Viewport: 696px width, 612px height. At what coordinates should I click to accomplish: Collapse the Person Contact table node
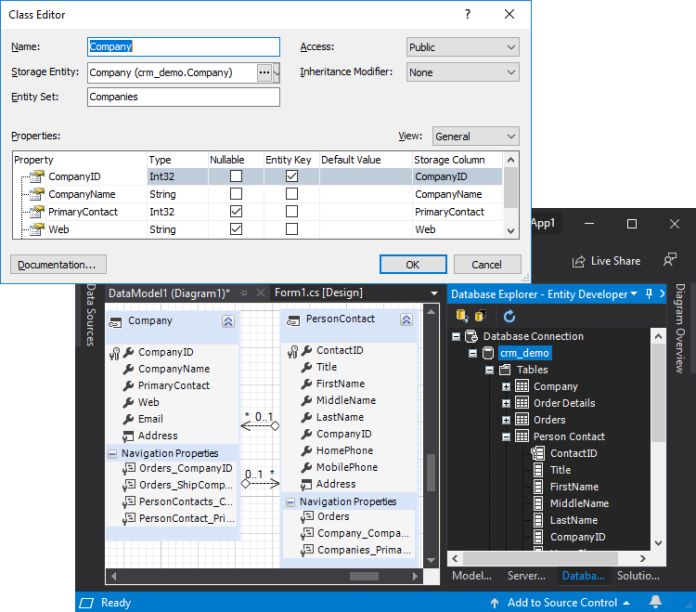(506, 437)
